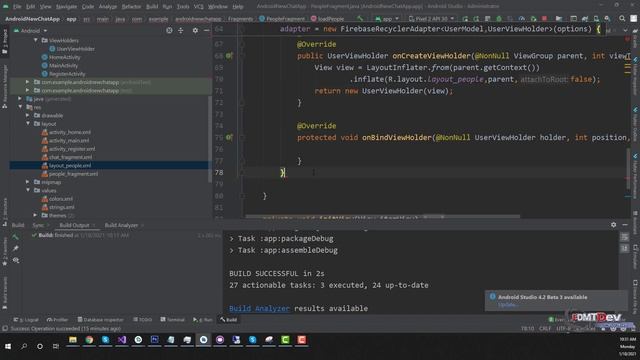The height and width of the screenshot is (360, 640).
Task: Open Search Everywhere magnifier icon
Action: click(x=622, y=18)
